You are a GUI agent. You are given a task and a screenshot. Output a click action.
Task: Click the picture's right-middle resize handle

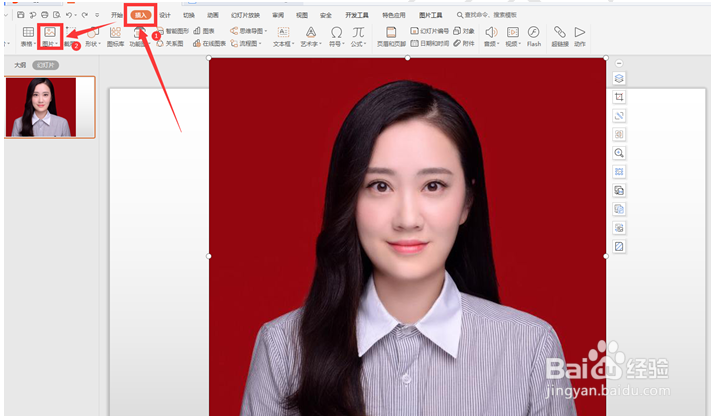point(606,256)
